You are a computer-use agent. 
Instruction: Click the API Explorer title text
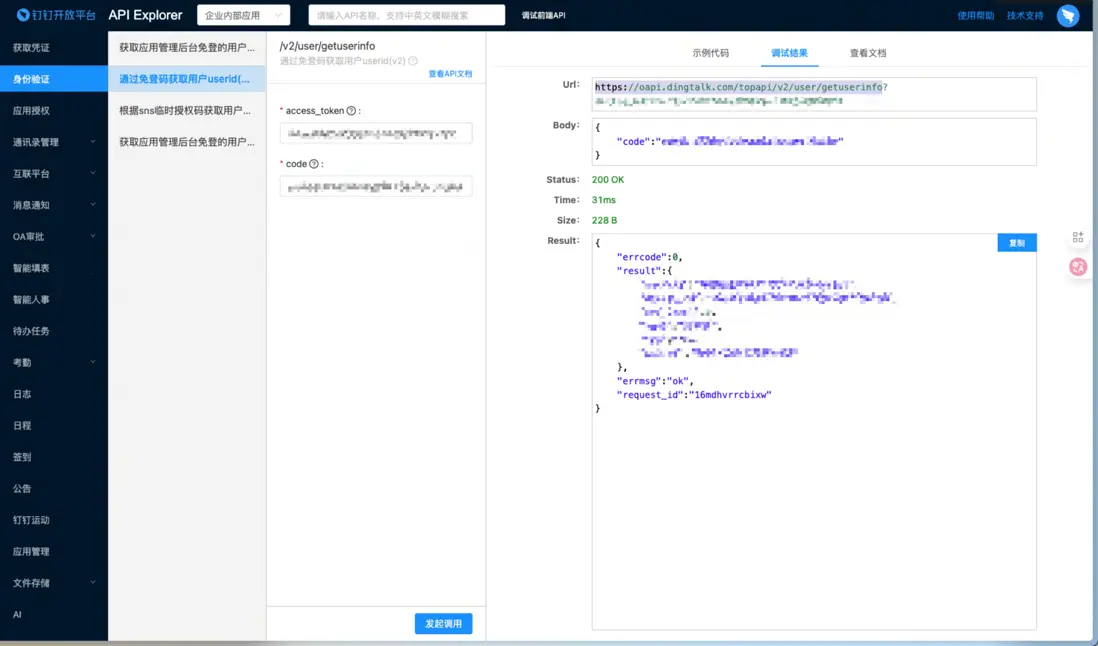point(145,15)
